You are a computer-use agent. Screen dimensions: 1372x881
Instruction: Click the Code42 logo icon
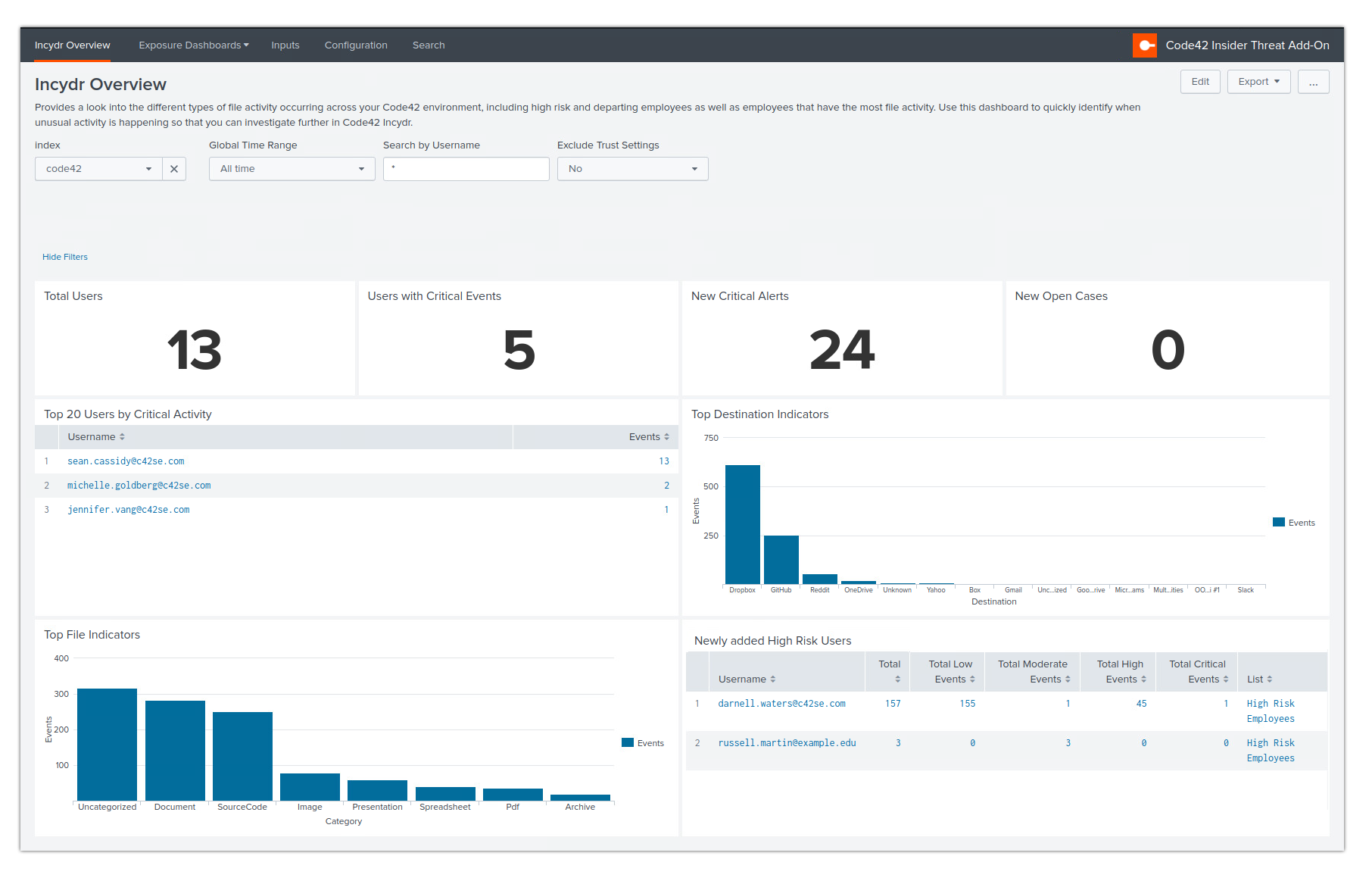click(x=1145, y=45)
